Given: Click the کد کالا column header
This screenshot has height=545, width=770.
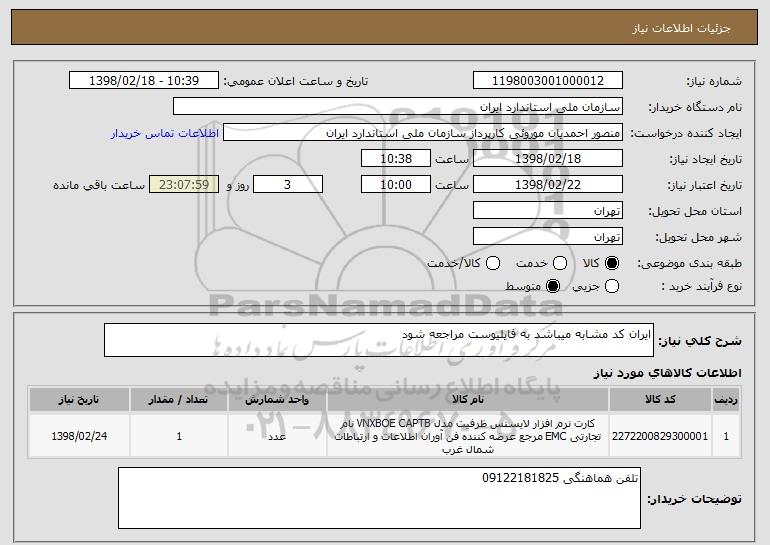Looking at the screenshot, I should tap(660, 400).
